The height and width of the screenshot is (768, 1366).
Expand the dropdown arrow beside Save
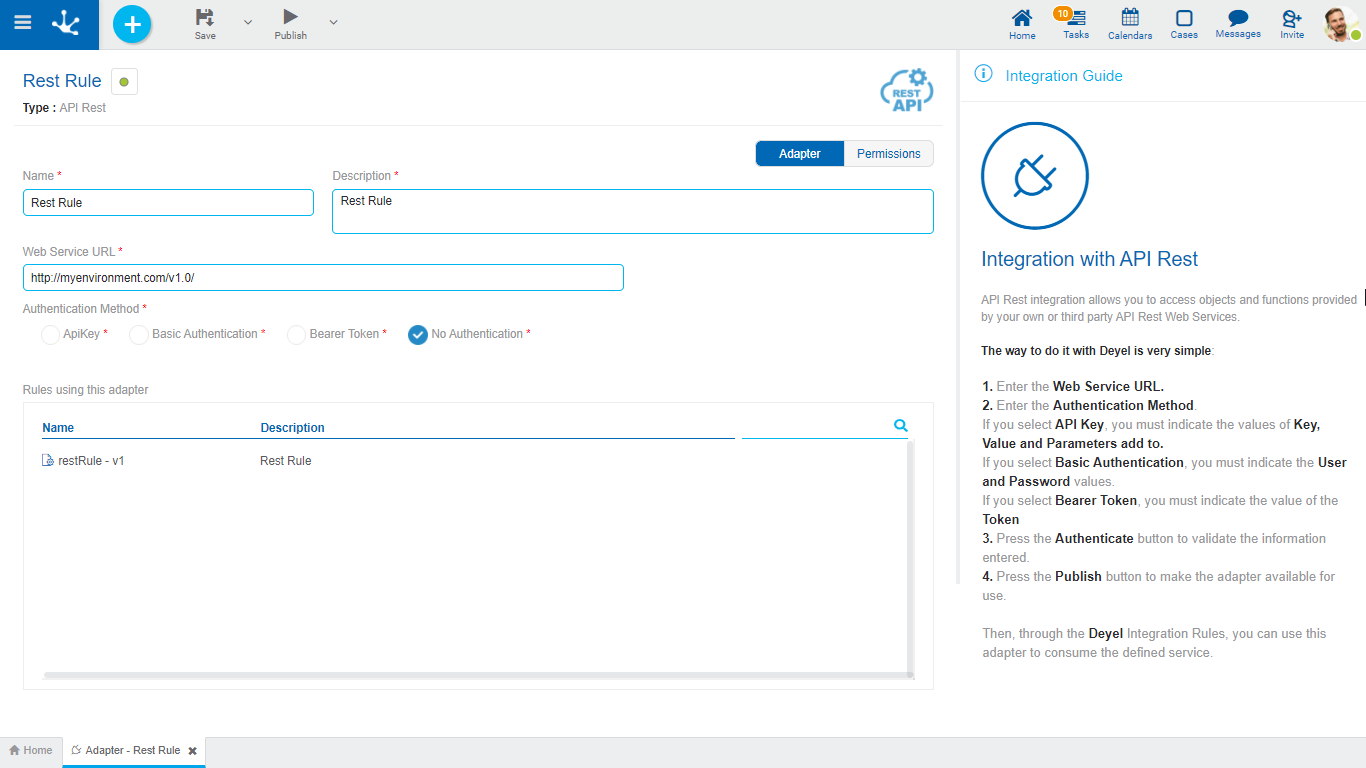click(x=248, y=22)
